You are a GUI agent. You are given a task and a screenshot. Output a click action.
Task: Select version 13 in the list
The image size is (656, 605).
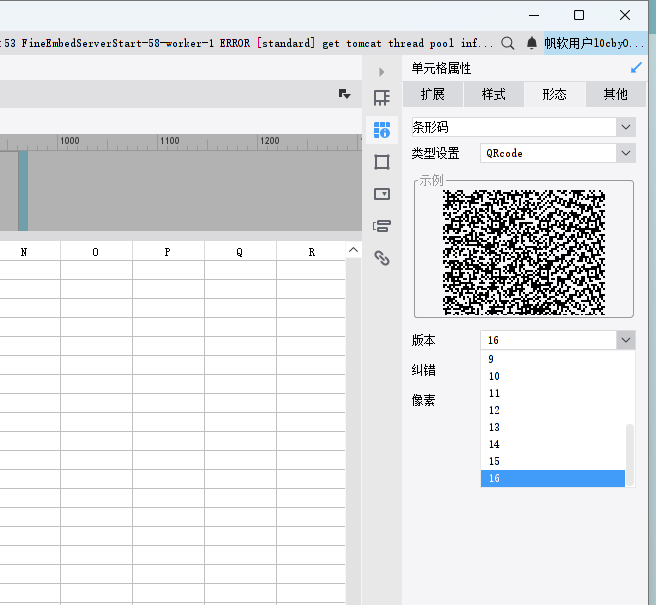(x=553, y=427)
